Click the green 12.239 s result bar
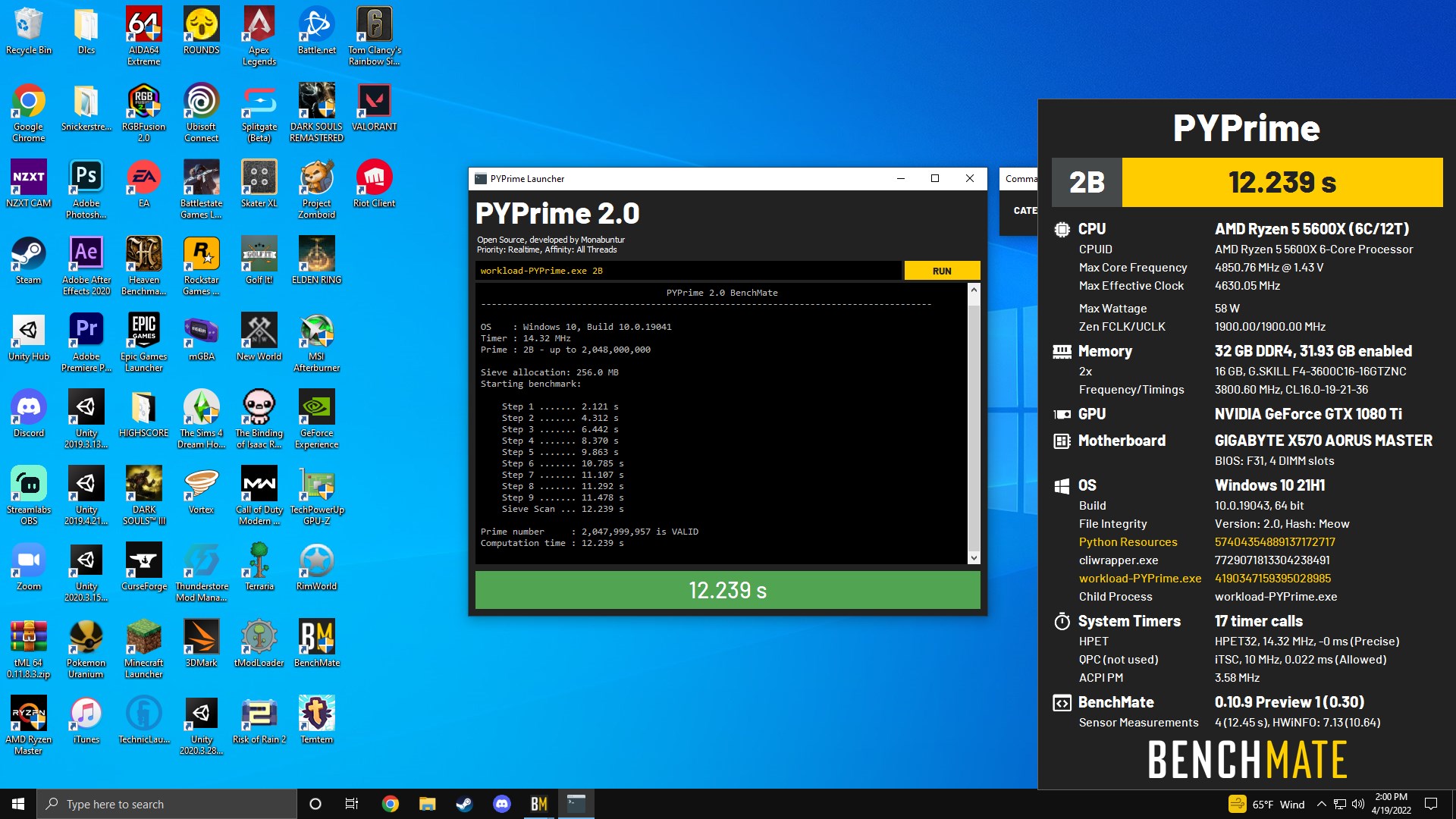The height and width of the screenshot is (819, 1456). click(727, 590)
